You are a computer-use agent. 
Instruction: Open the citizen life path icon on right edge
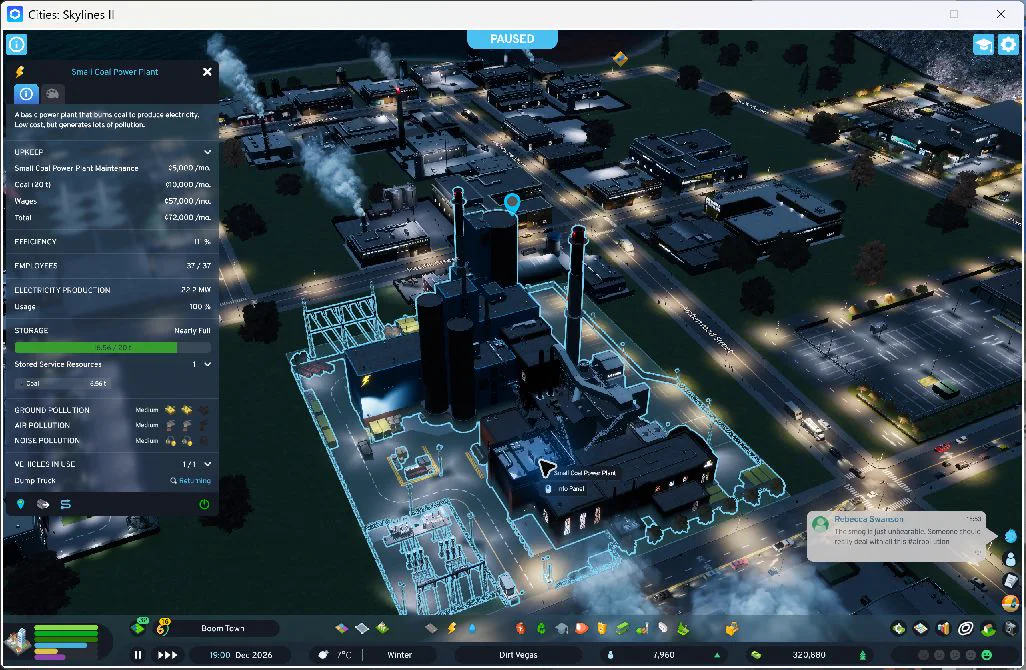[x=1010, y=559]
